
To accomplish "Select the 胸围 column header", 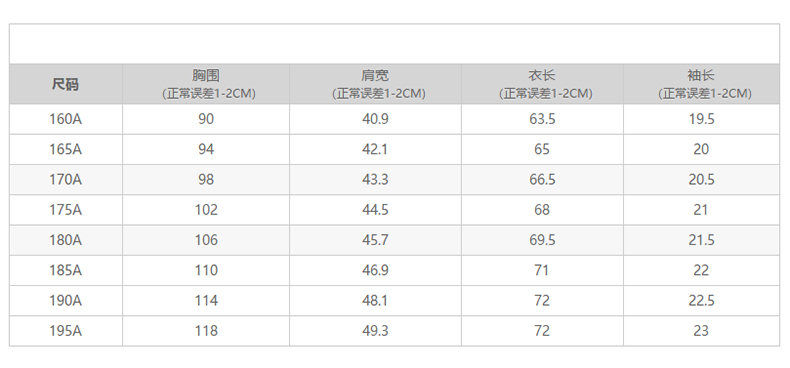I will 206,84.
